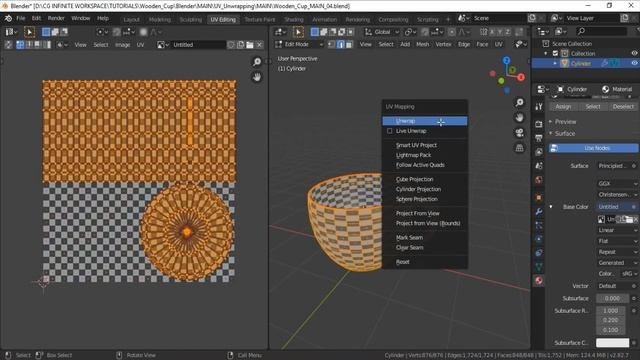
Task: Open the GGX distribution dropdown
Action: tap(617, 184)
